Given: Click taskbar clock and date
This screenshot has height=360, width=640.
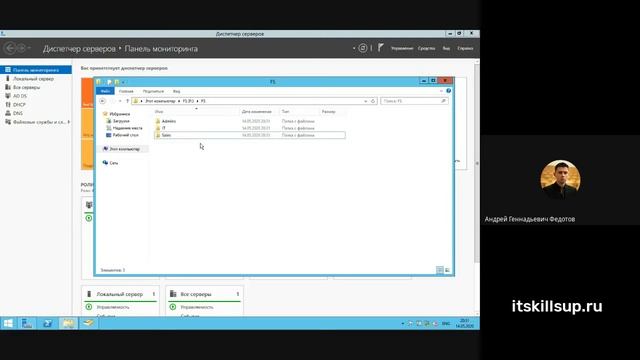Looking at the screenshot, I should [x=464, y=323].
